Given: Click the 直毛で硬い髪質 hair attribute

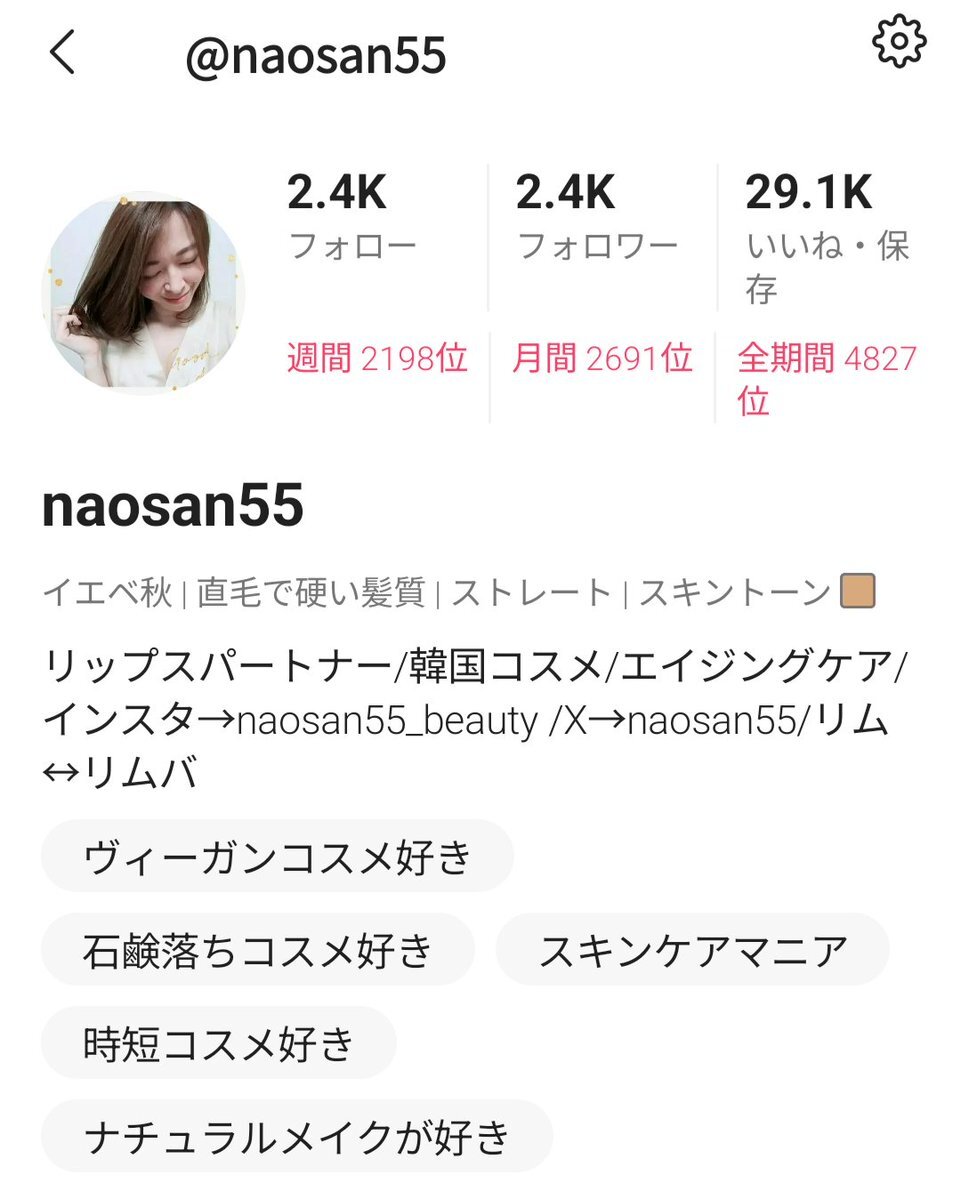Looking at the screenshot, I should coord(311,592).
